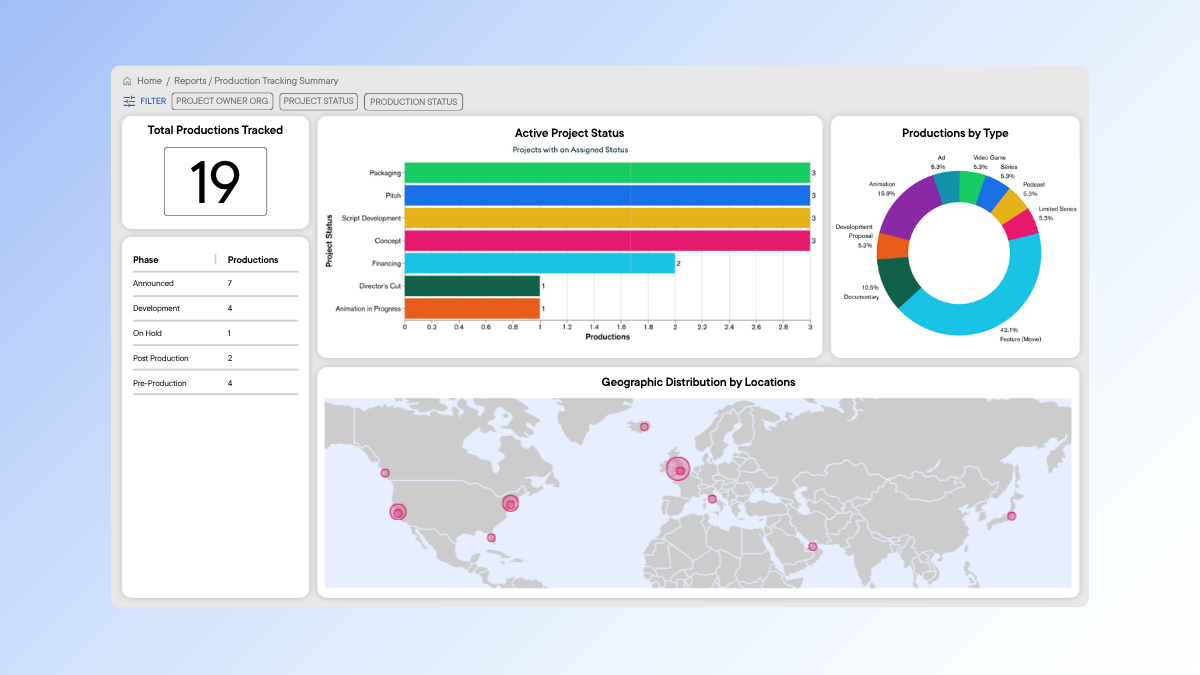Click the light blue Financing bar
Image resolution: width=1200 pixels, height=675 pixels.
[x=540, y=264]
